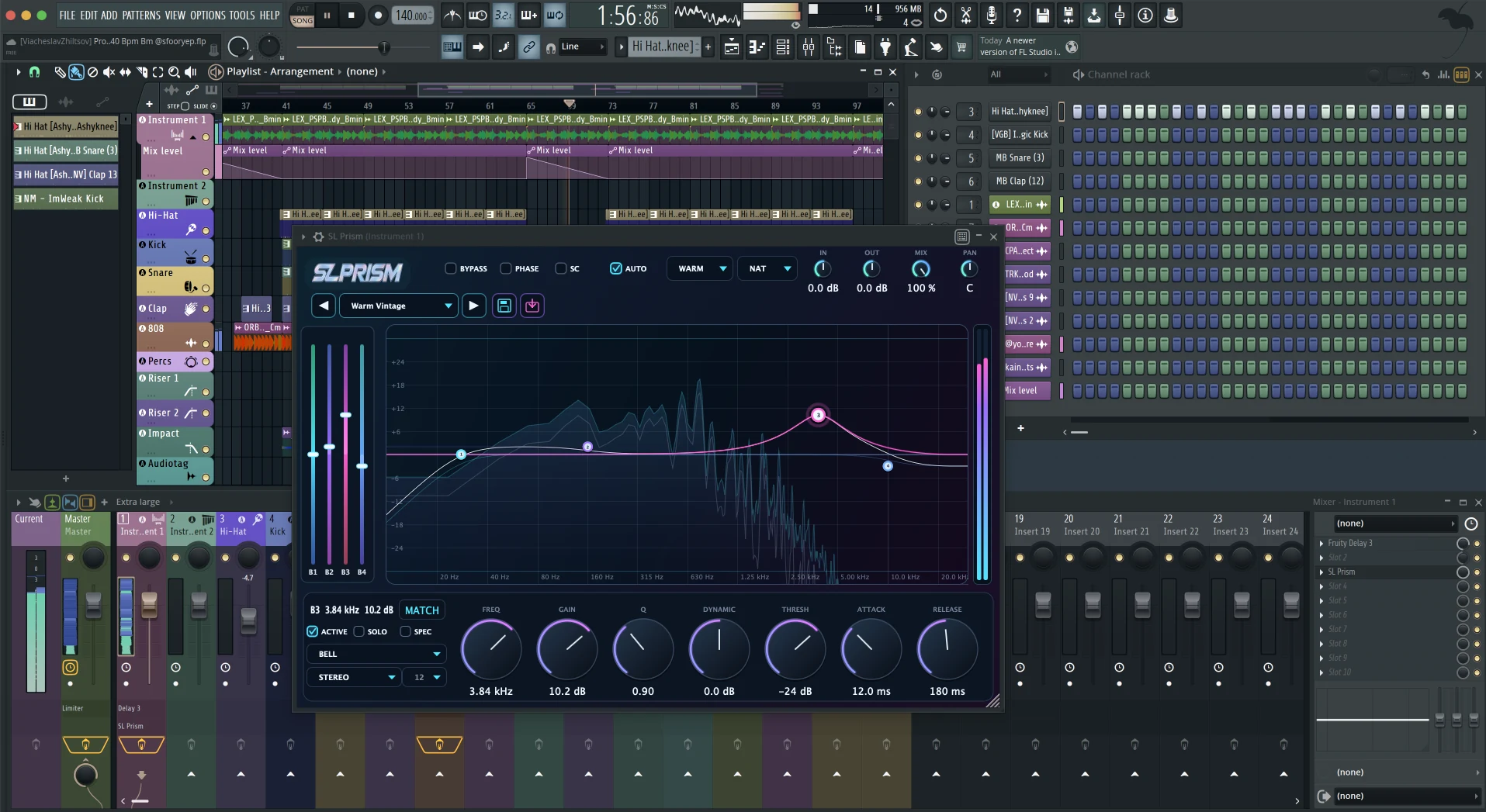The image size is (1486, 812).
Task: Click the save project floppy icon
Action: pyautogui.click(x=1042, y=15)
